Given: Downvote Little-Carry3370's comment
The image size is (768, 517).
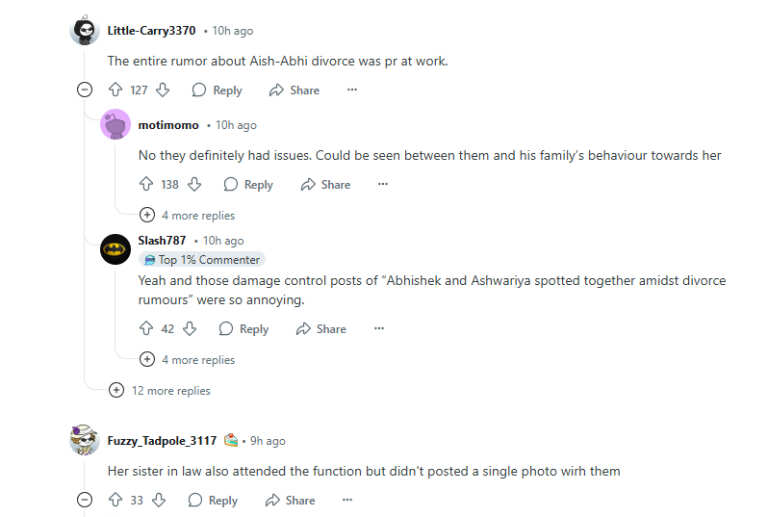Looking at the screenshot, I should (162, 90).
